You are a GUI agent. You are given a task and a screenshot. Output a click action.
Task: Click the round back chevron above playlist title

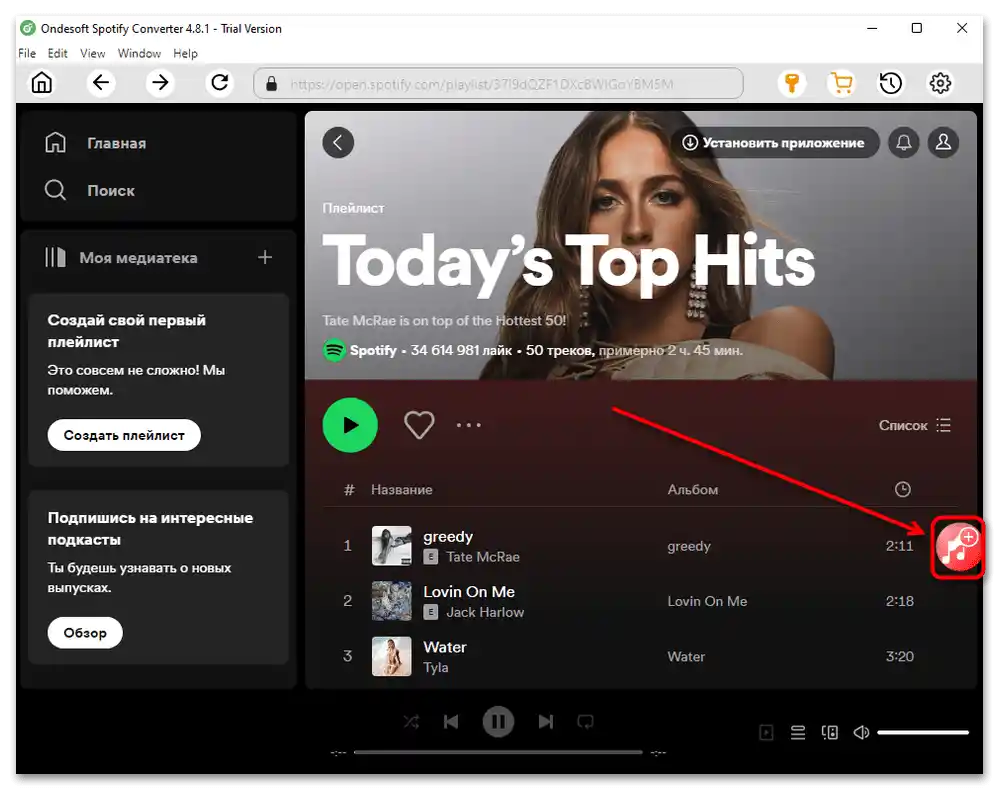pyautogui.click(x=338, y=143)
